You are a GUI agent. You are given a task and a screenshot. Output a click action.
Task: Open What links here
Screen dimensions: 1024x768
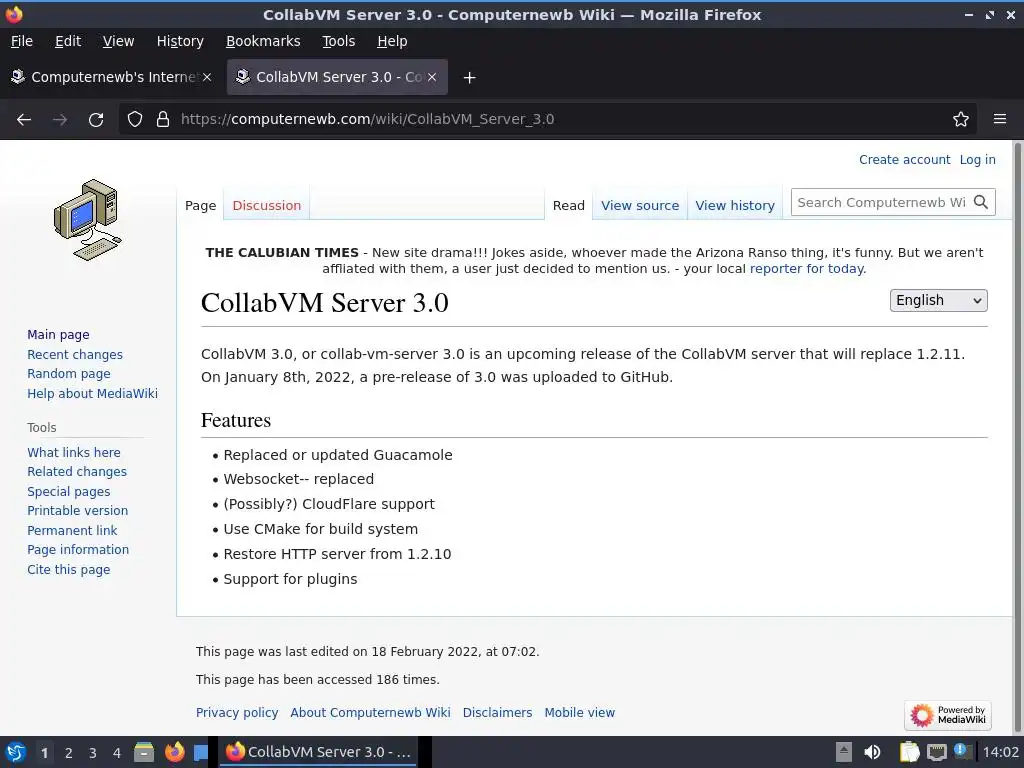[74, 453]
